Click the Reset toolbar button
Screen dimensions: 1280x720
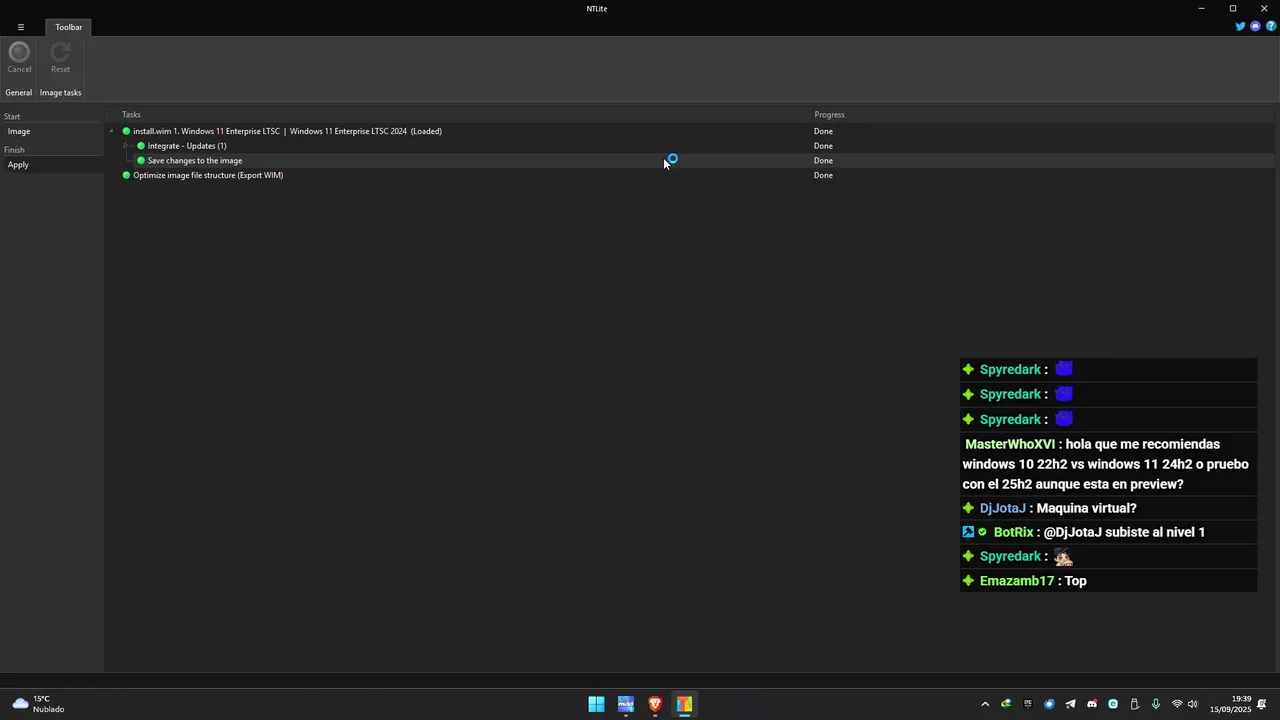tap(60, 58)
